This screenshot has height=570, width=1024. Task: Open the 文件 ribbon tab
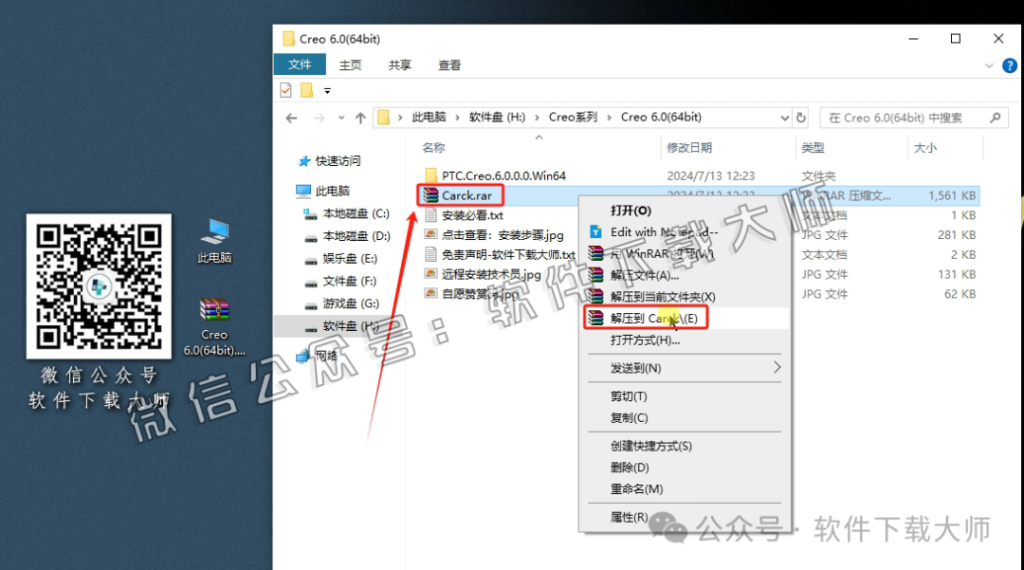299,65
